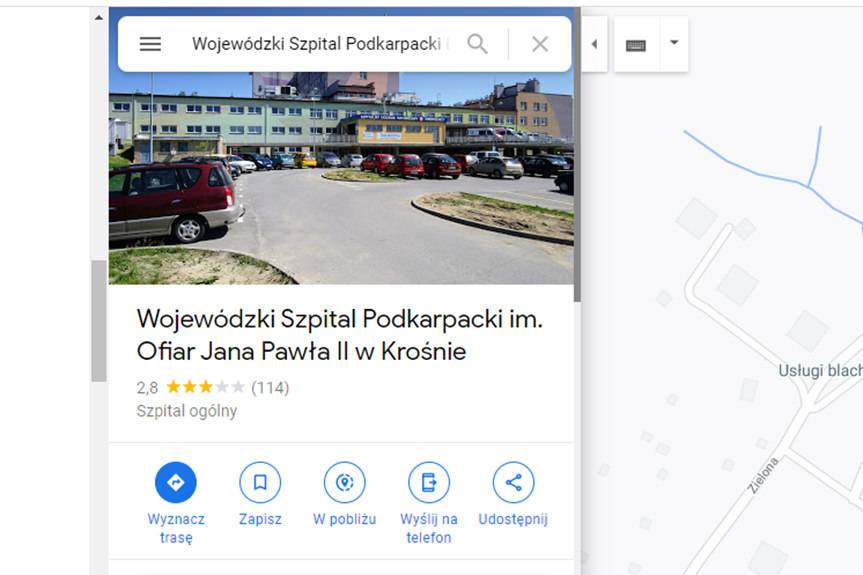Click the W pobliżu label
Image resolution: width=863 pixels, height=575 pixels.
coord(345,519)
